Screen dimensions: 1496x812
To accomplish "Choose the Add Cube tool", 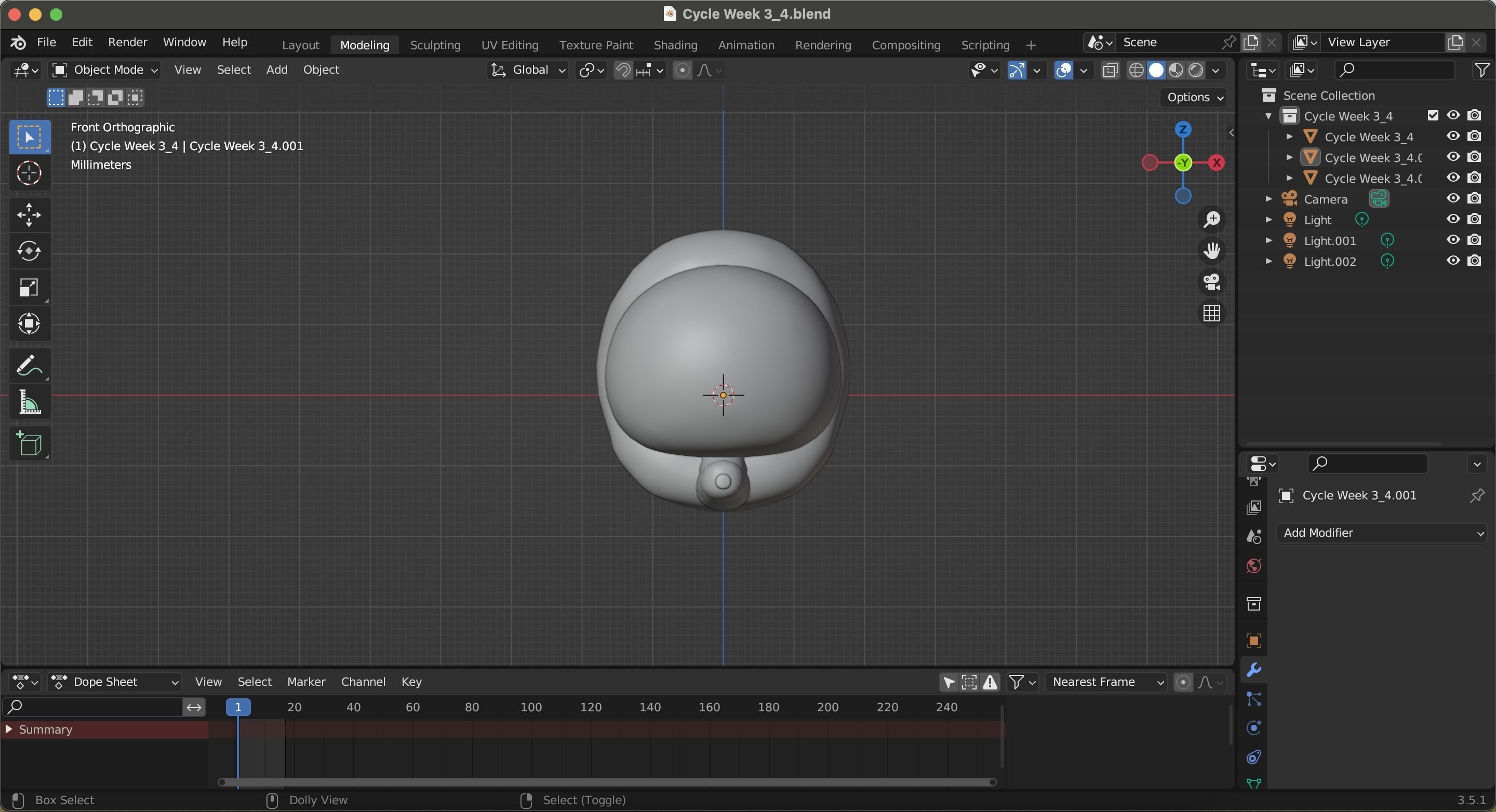I will [29, 444].
